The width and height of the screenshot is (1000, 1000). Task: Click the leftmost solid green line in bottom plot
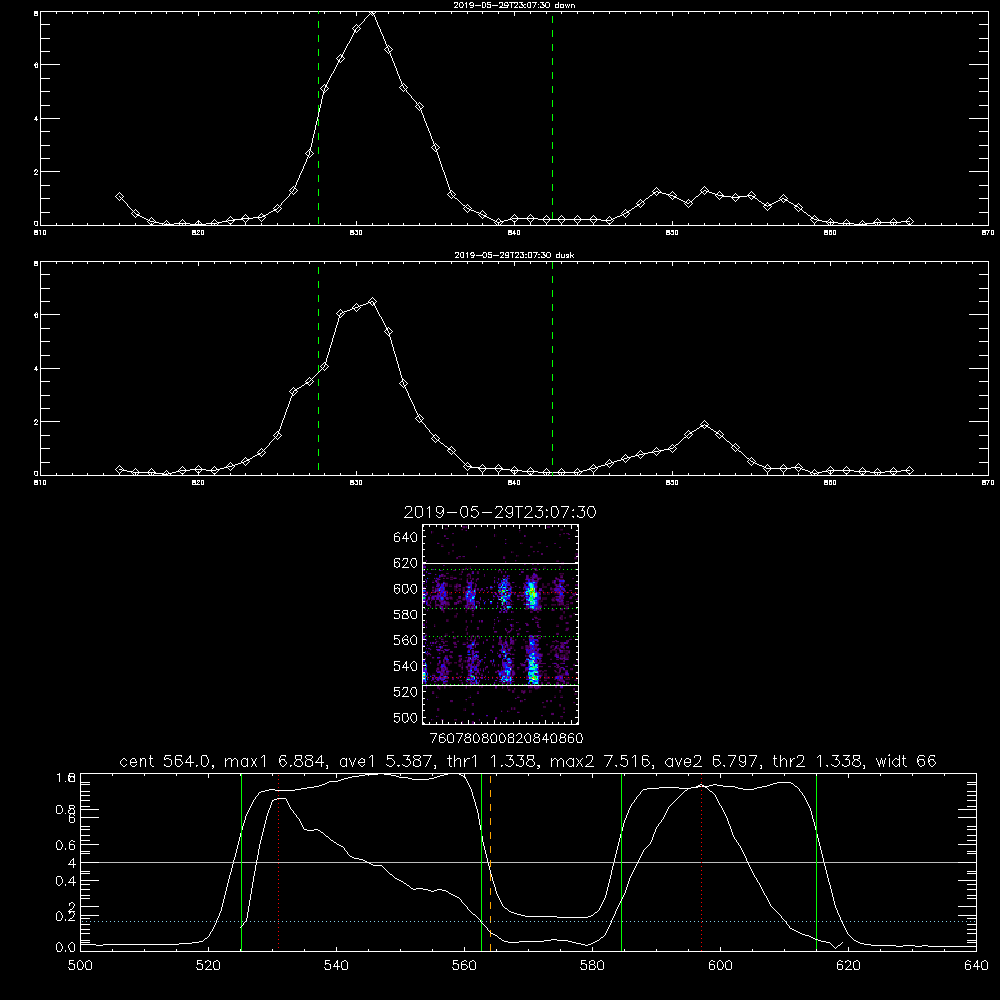click(x=241, y=861)
